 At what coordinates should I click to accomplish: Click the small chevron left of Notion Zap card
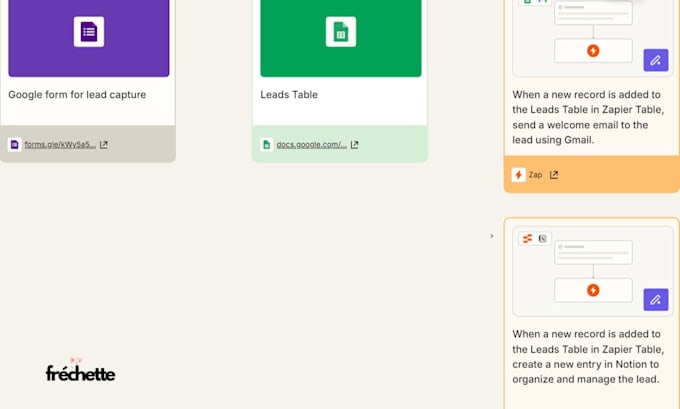point(491,236)
